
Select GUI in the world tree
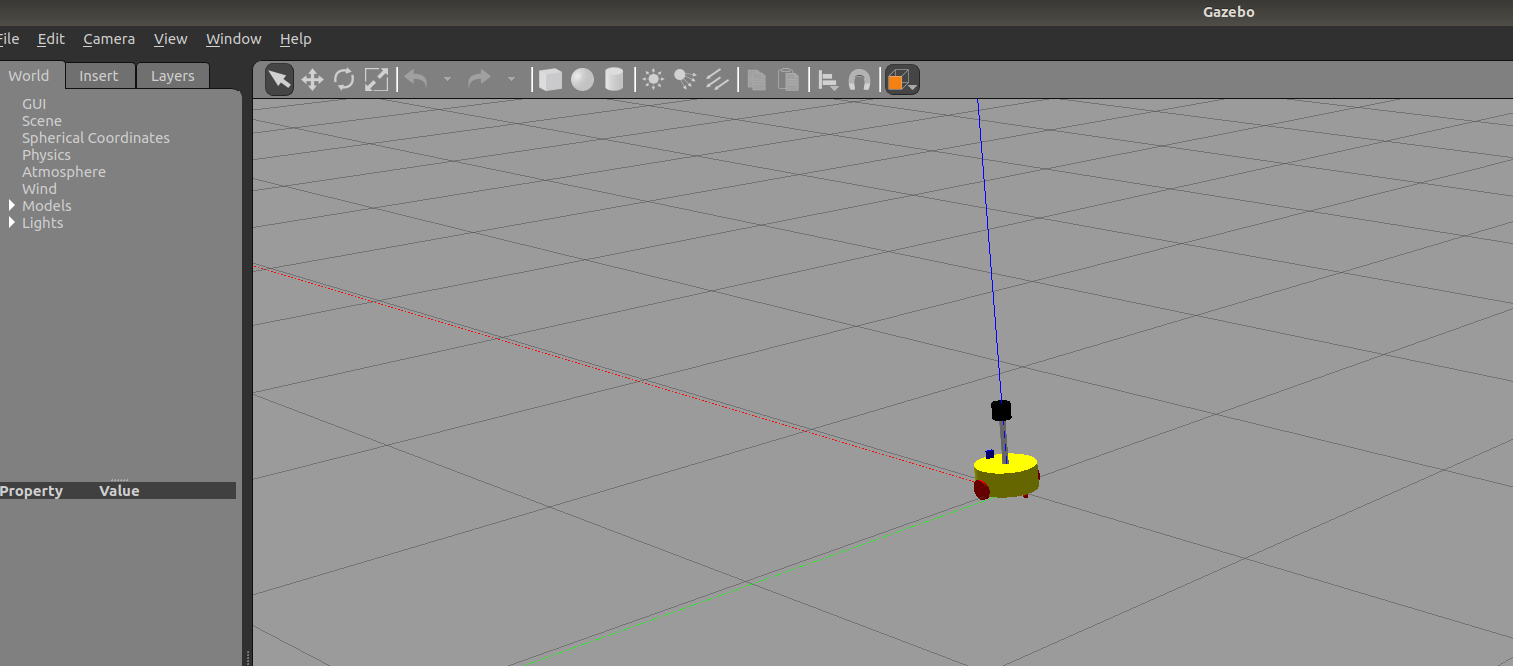pos(34,104)
